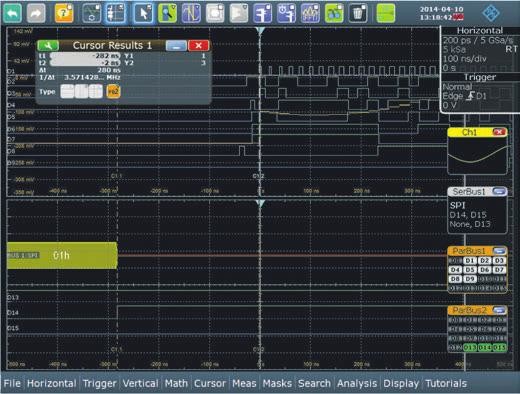This screenshot has width=520, height=394.
Task: Click the green binoculars Search icon
Action: tap(334, 13)
